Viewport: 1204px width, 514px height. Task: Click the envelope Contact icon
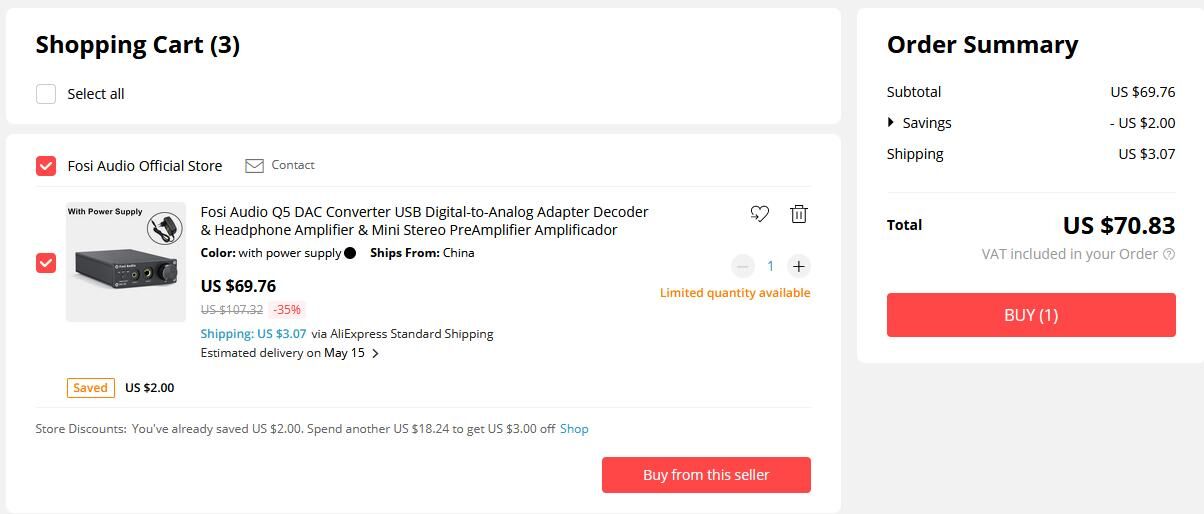click(254, 165)
